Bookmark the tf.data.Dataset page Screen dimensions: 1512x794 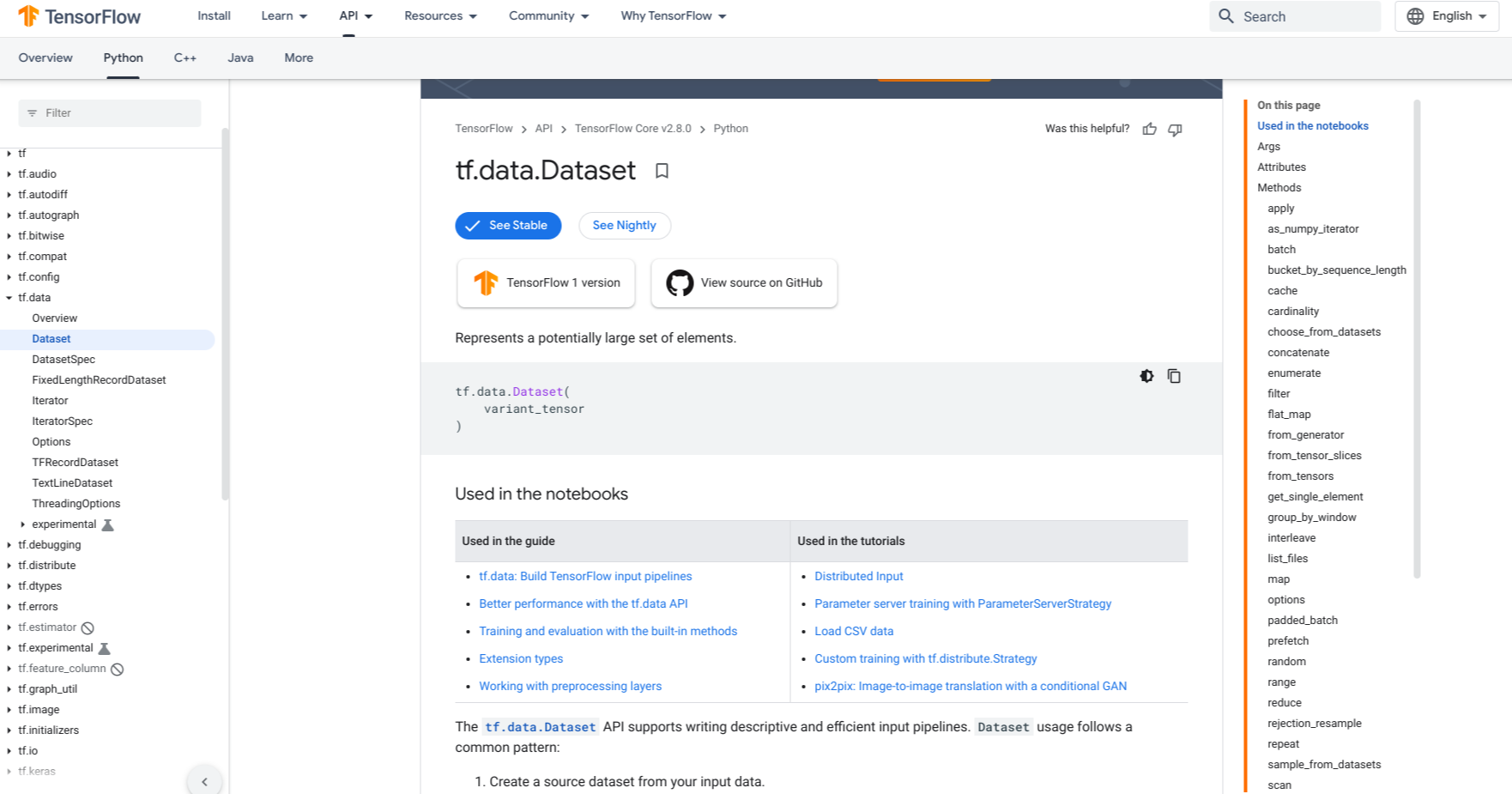(661, 171)
